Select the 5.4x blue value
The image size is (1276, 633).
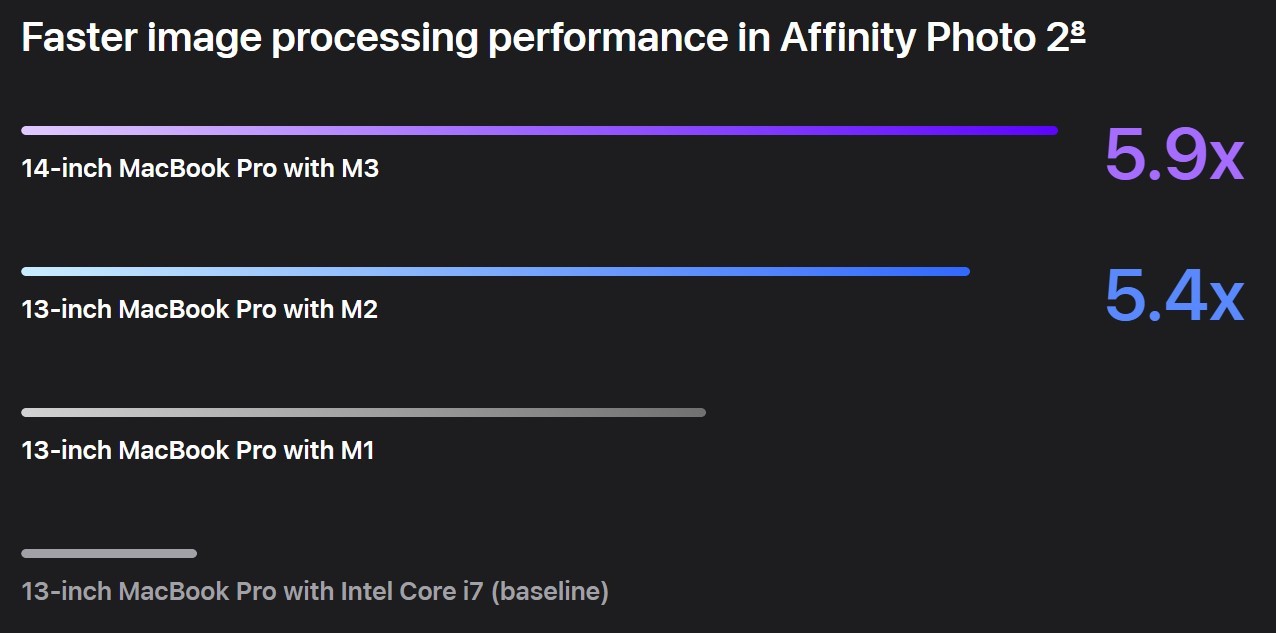coord(1174,296)
